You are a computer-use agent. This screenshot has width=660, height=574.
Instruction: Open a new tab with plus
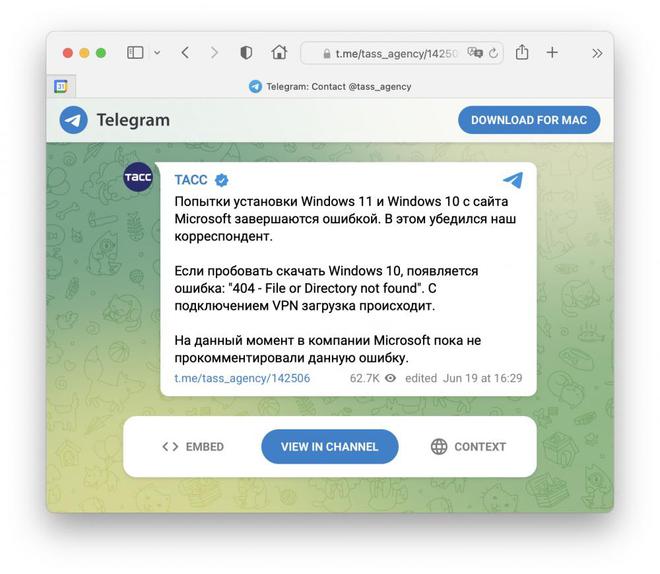pos(552,53)
